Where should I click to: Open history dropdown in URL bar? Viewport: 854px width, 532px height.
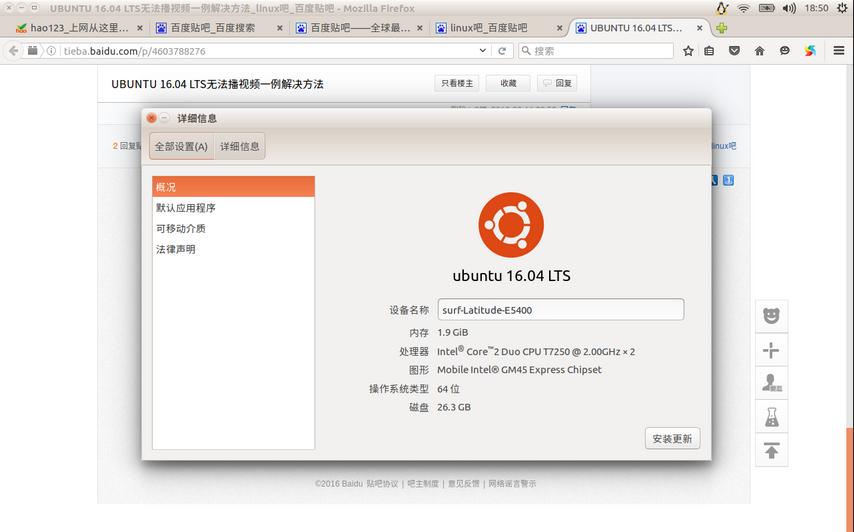point(483,51)
